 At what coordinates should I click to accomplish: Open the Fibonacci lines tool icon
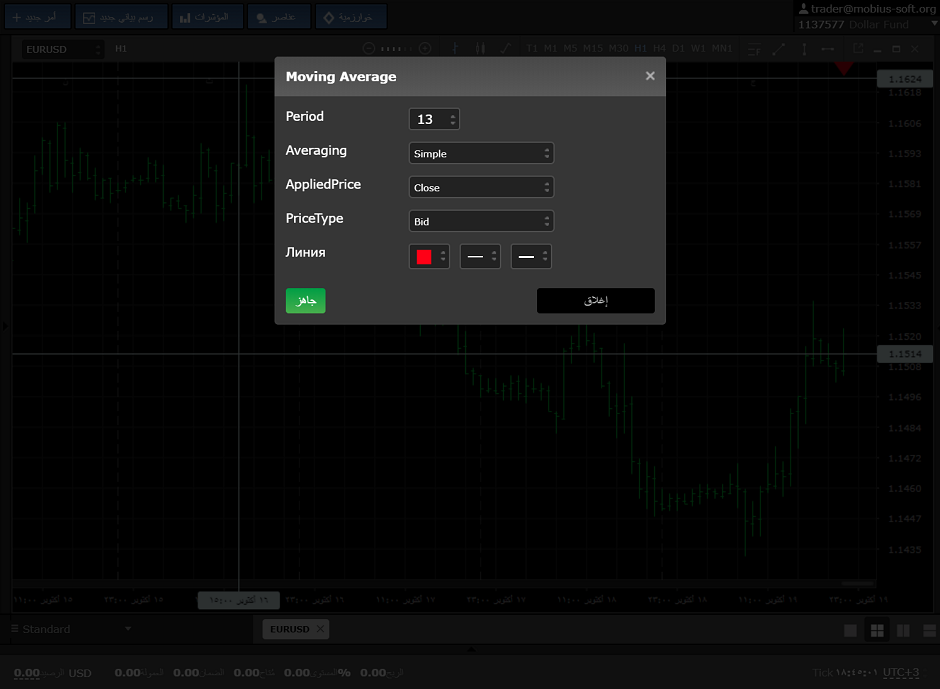[x=754, y=49]
